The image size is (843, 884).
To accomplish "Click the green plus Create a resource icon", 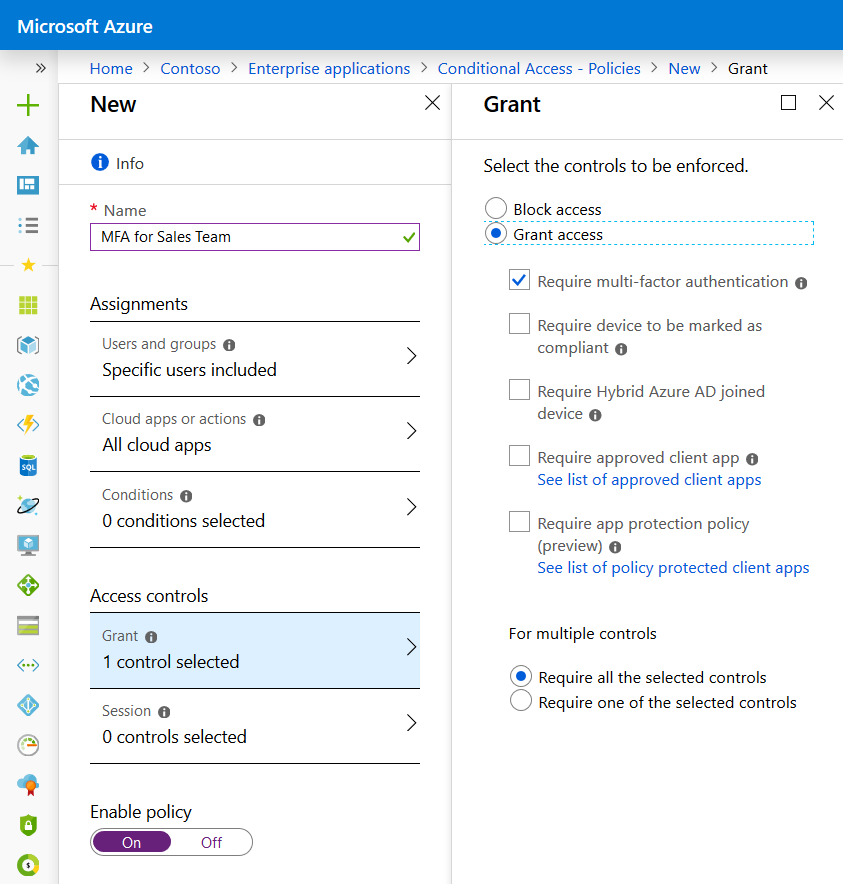I will [28, 105].
